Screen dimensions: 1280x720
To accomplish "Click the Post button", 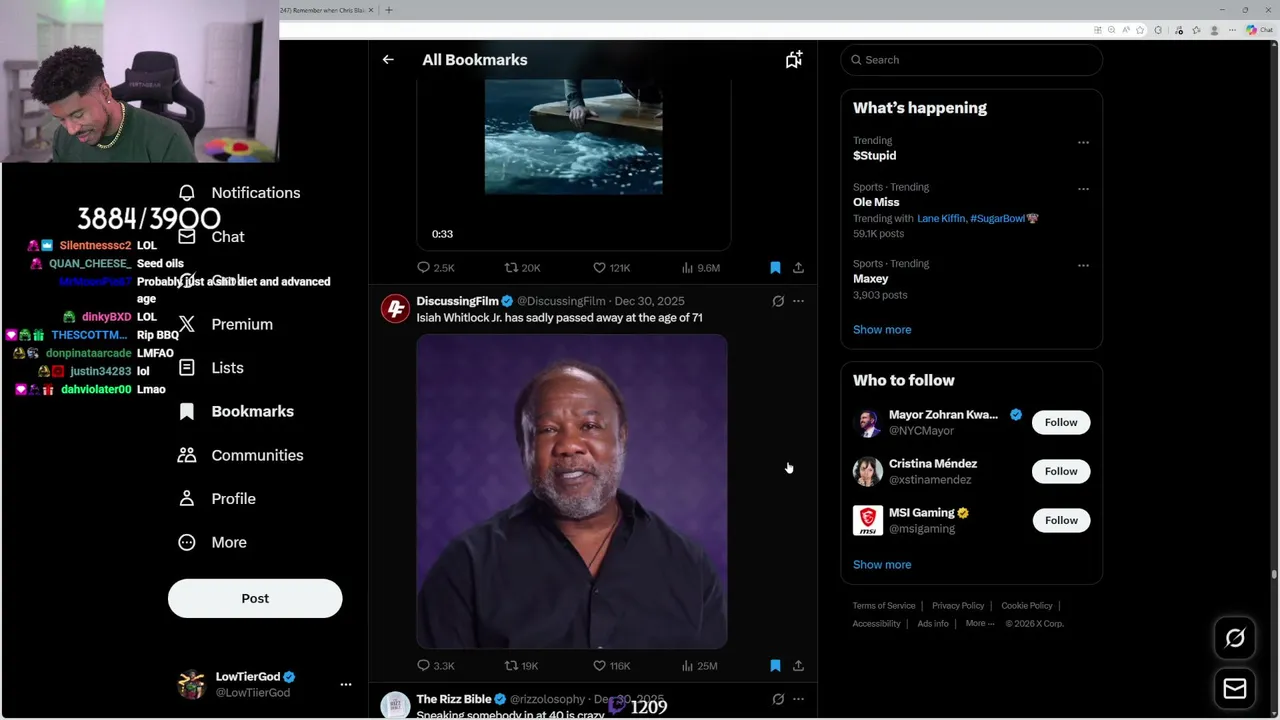I will pos(255,598).
